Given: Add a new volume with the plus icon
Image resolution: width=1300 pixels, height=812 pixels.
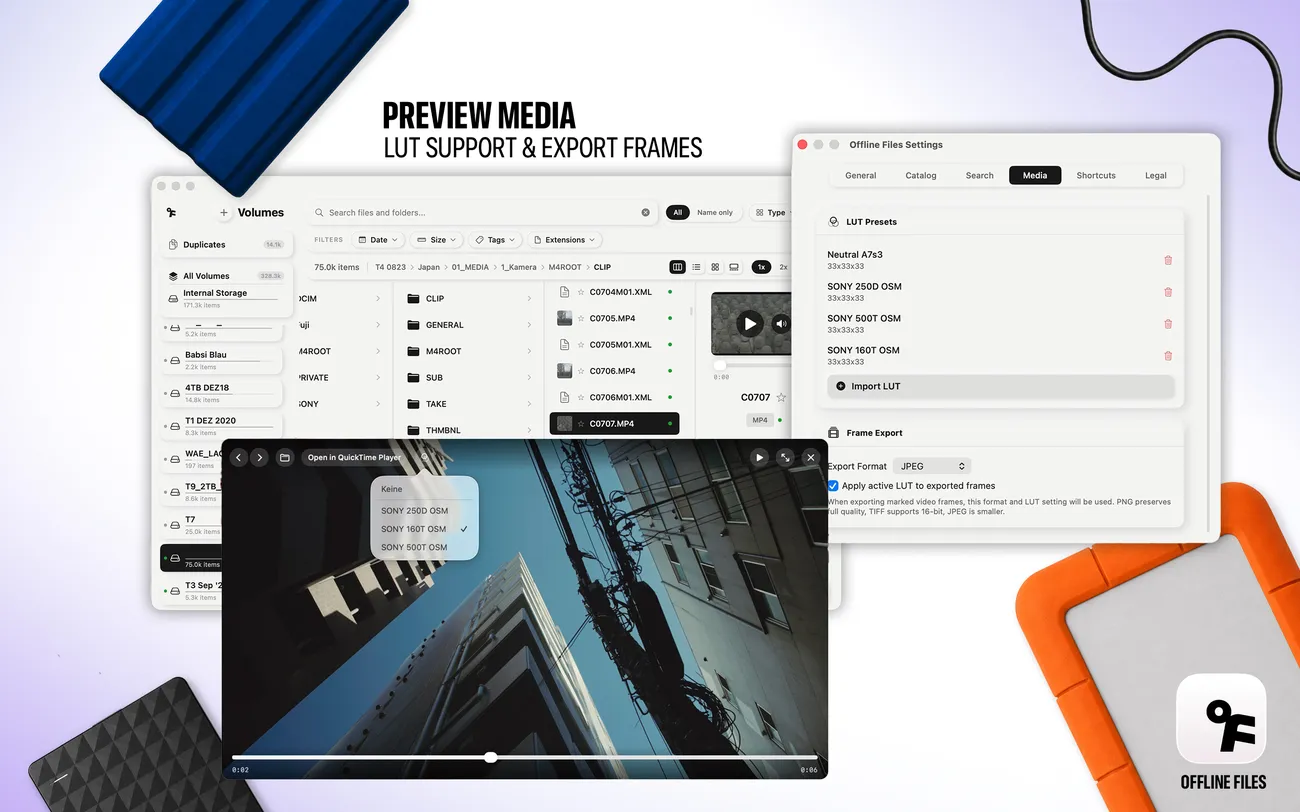Looking at the screenshot, I should [x=224, y=213].
